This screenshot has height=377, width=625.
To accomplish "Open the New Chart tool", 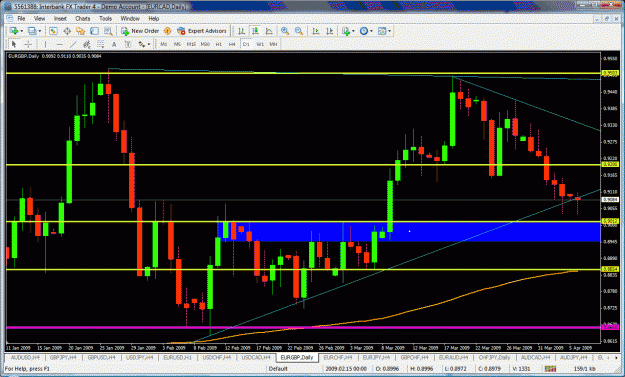I will 14,31.
